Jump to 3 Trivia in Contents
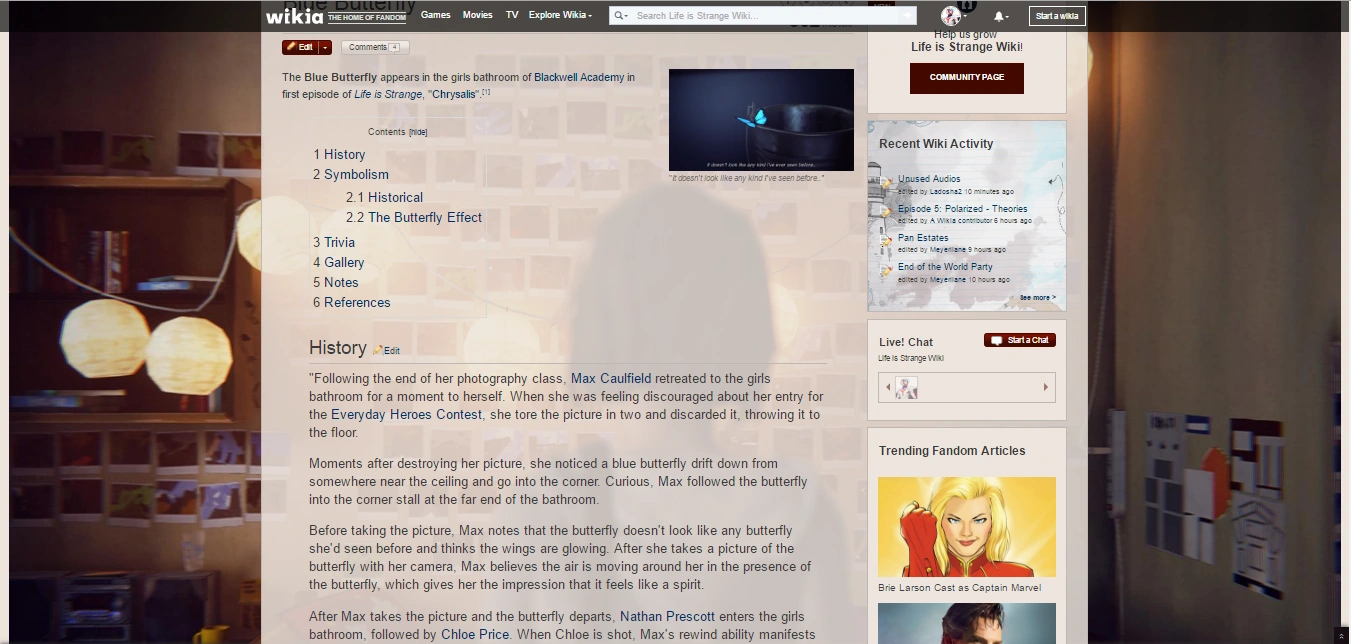Image resolution: width=1351 pixels, height=644 pixels. 334,243
